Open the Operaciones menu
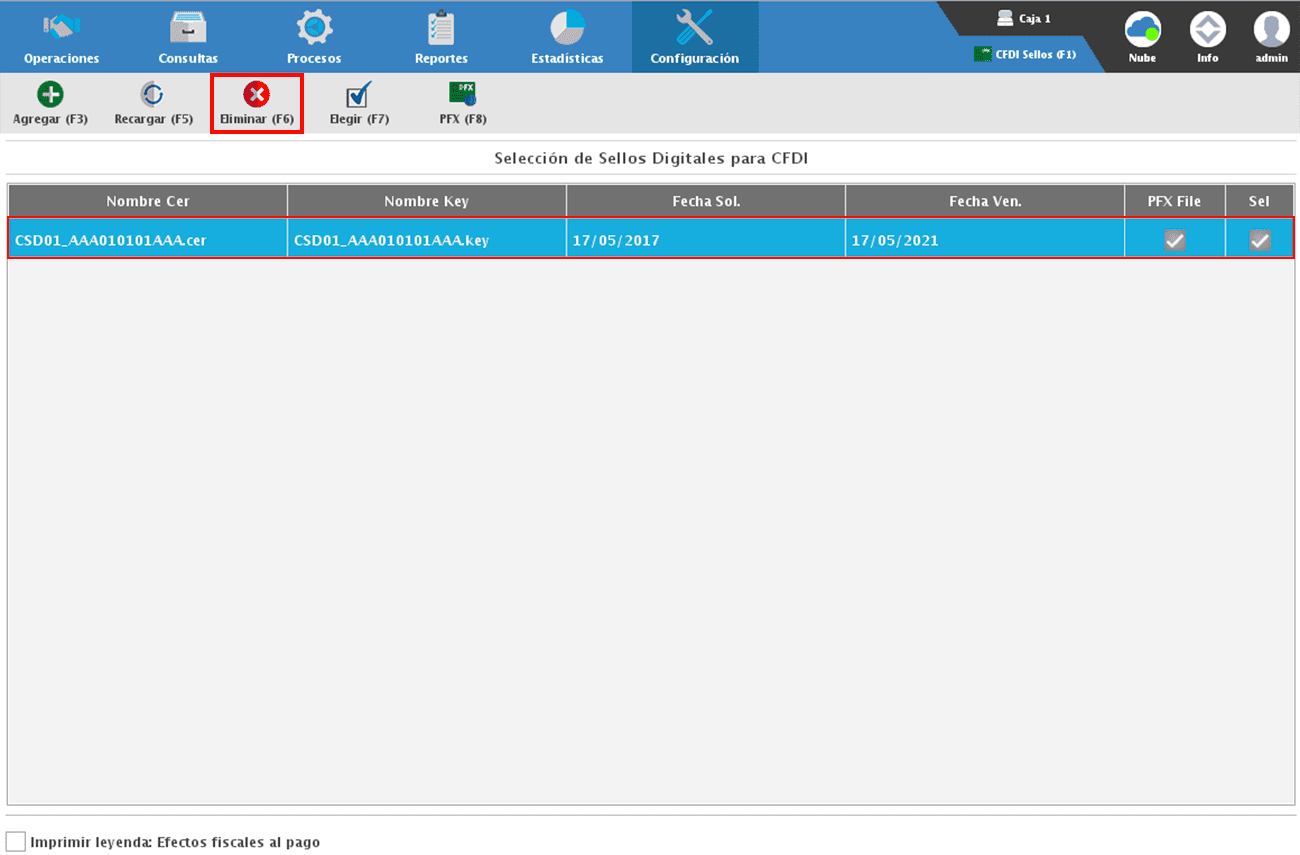 pos(62,37)
